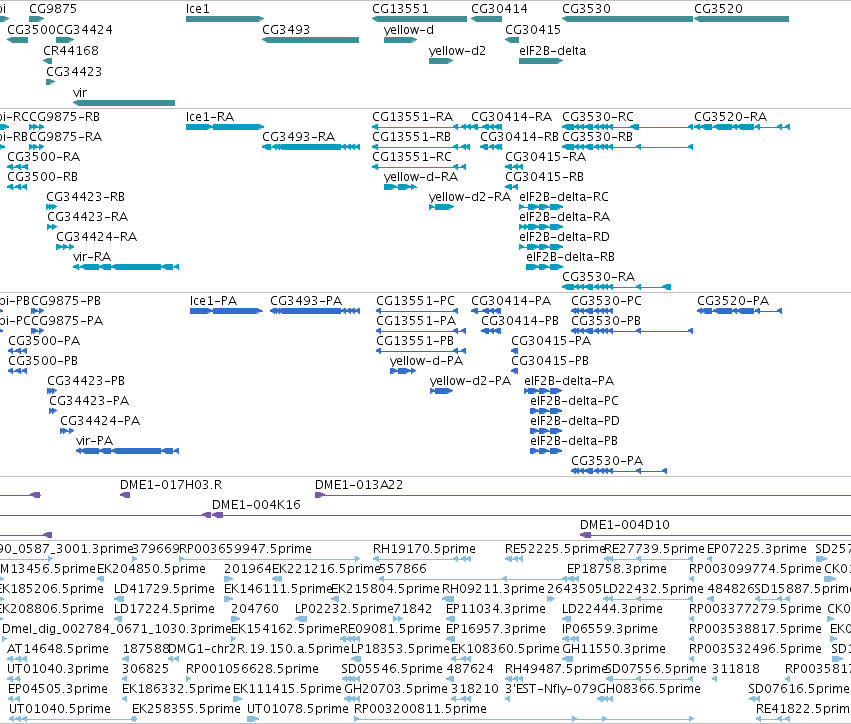The height and width of the screenshot is (724, 851).
Task: Click the Ice1-PA protein feature
Action: coord(226,311)
